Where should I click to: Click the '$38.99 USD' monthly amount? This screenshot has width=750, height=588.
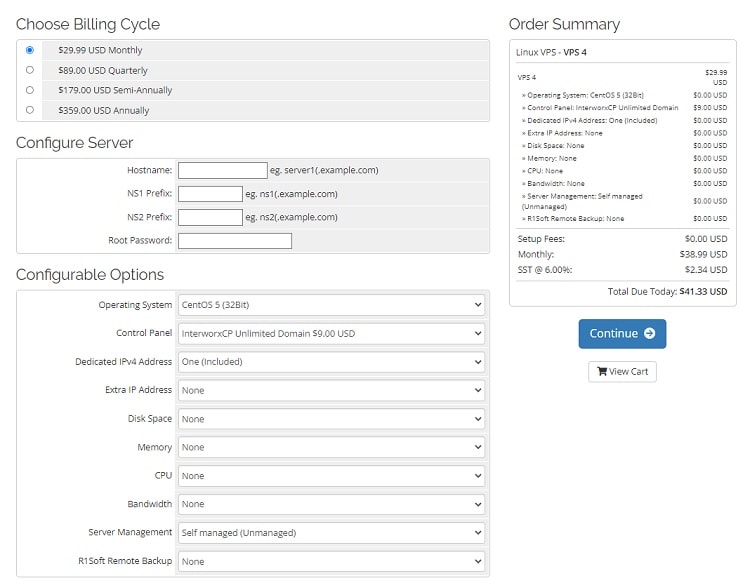click(703, 255)
